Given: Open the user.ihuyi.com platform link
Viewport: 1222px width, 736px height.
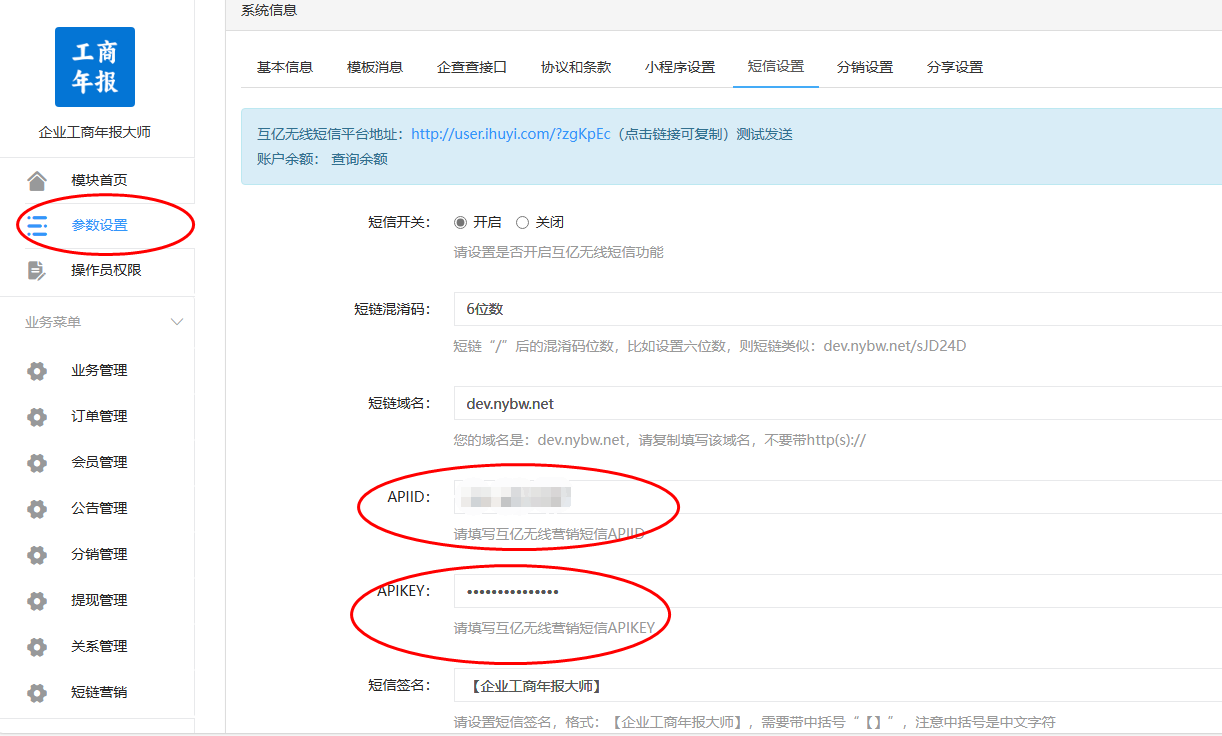Looking at the screenshot, I should point(510,134).
